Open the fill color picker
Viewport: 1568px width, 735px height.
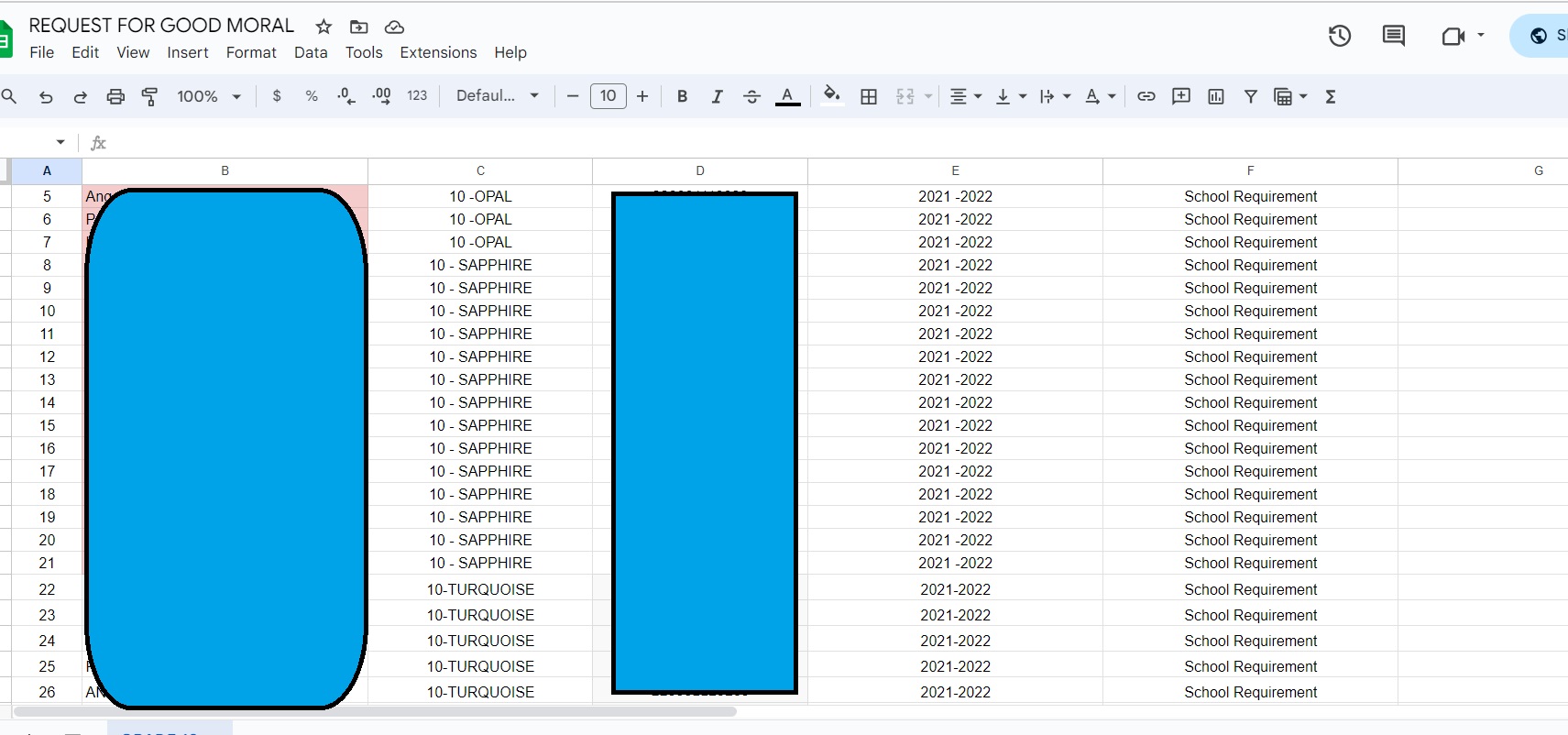pos(832,96)
